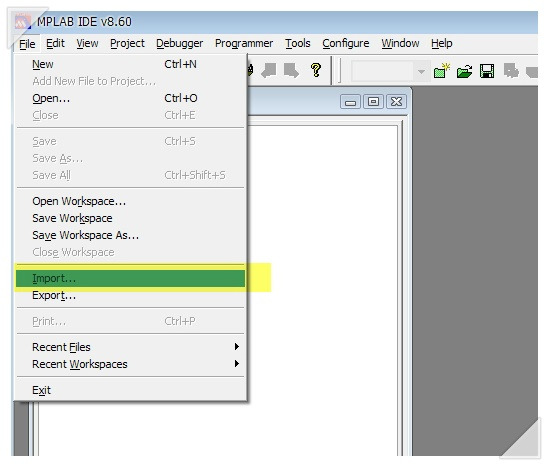Choose Save Workspace menu entry

(130, 218)
